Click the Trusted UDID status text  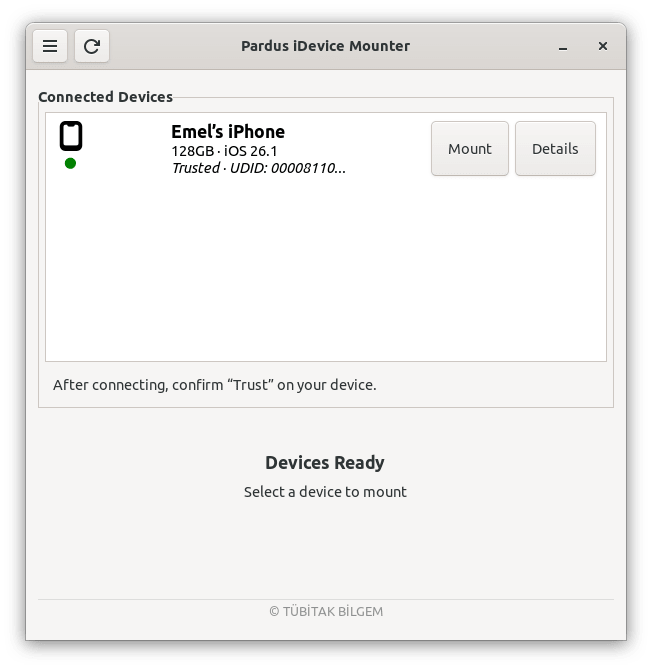pos(258,168)
